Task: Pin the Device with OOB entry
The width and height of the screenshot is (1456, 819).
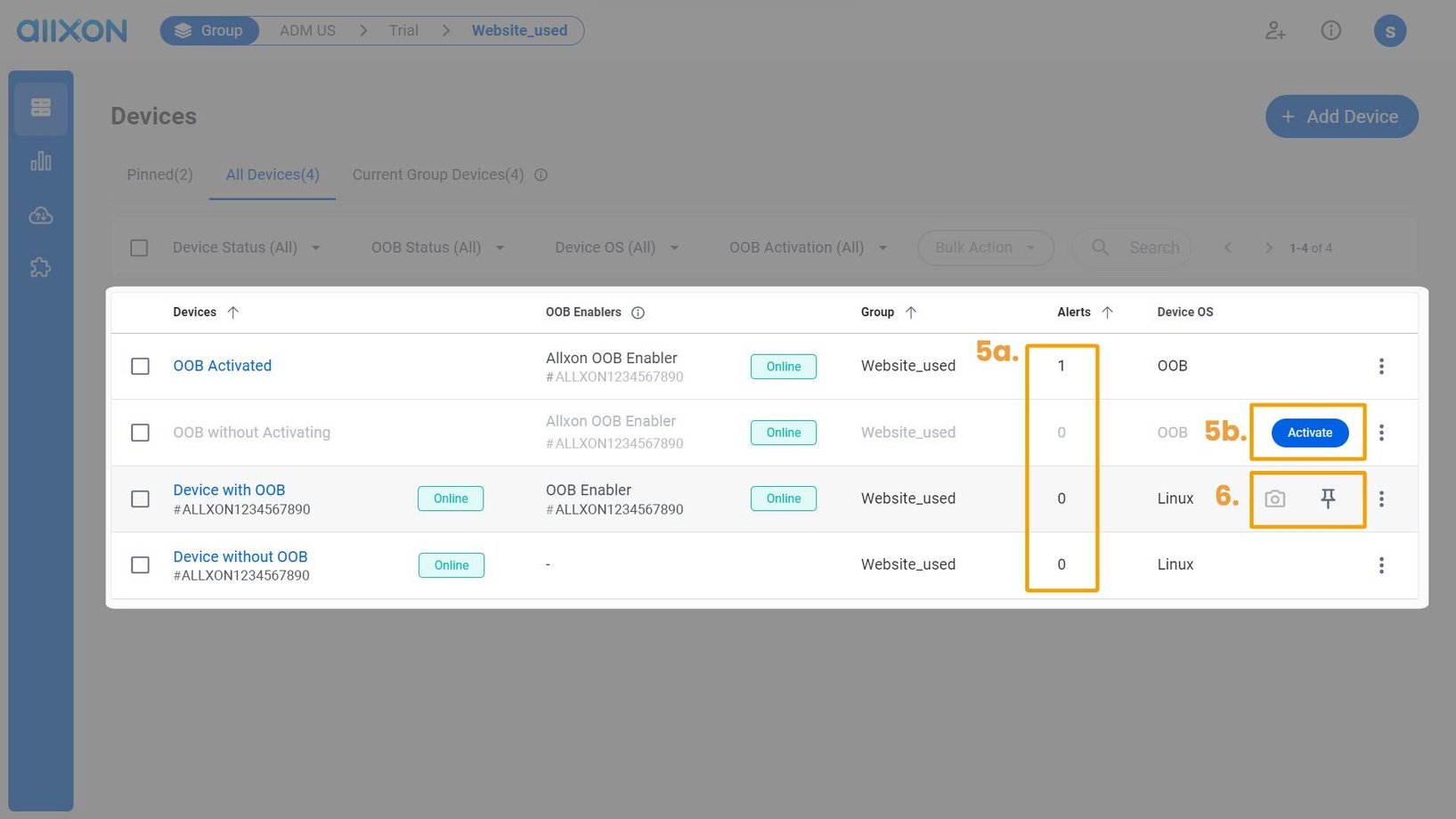Action: point(1328,499)
